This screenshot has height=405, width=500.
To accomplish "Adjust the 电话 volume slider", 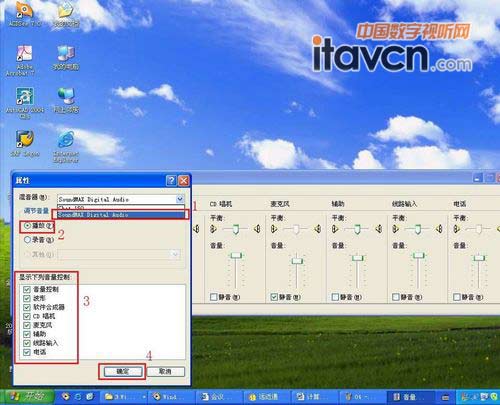I will click(x=479, y=258).
